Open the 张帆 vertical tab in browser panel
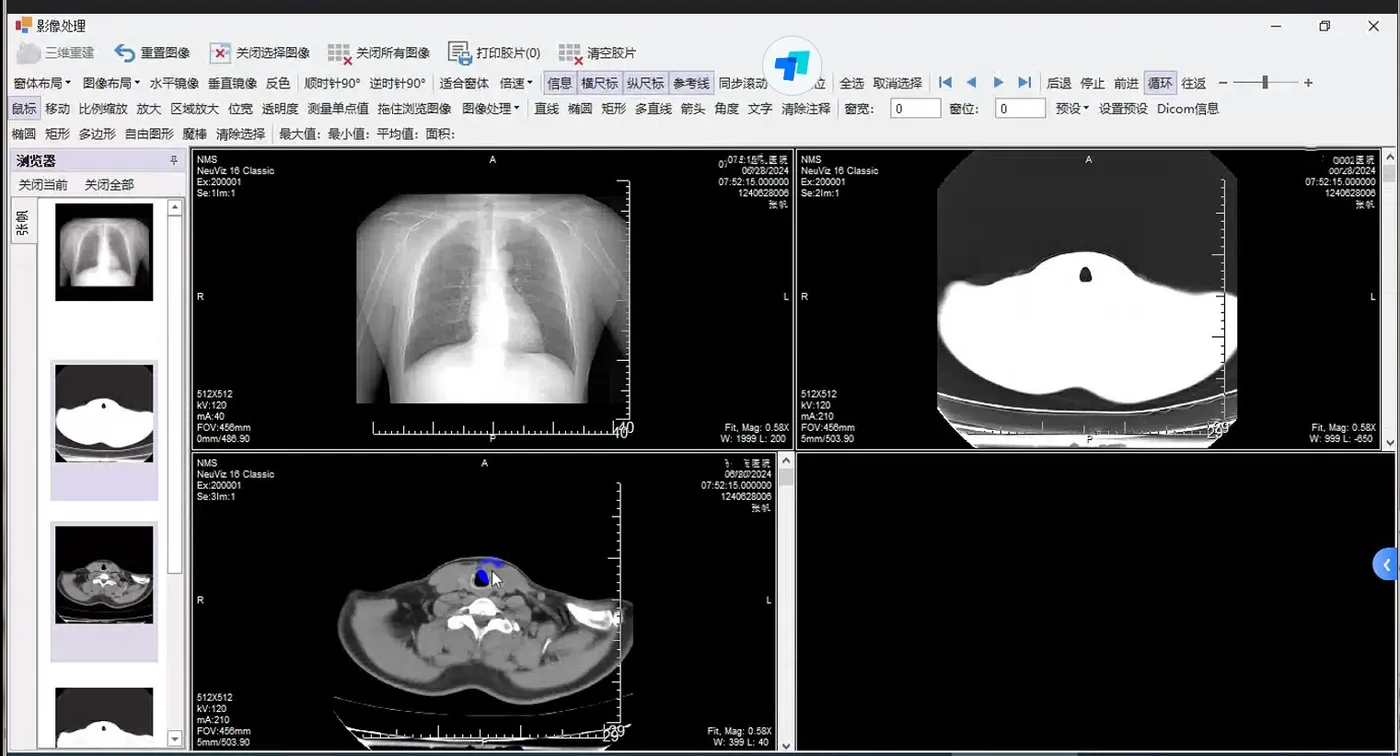The image size is (1400, 756). click(x=23, y=222)
